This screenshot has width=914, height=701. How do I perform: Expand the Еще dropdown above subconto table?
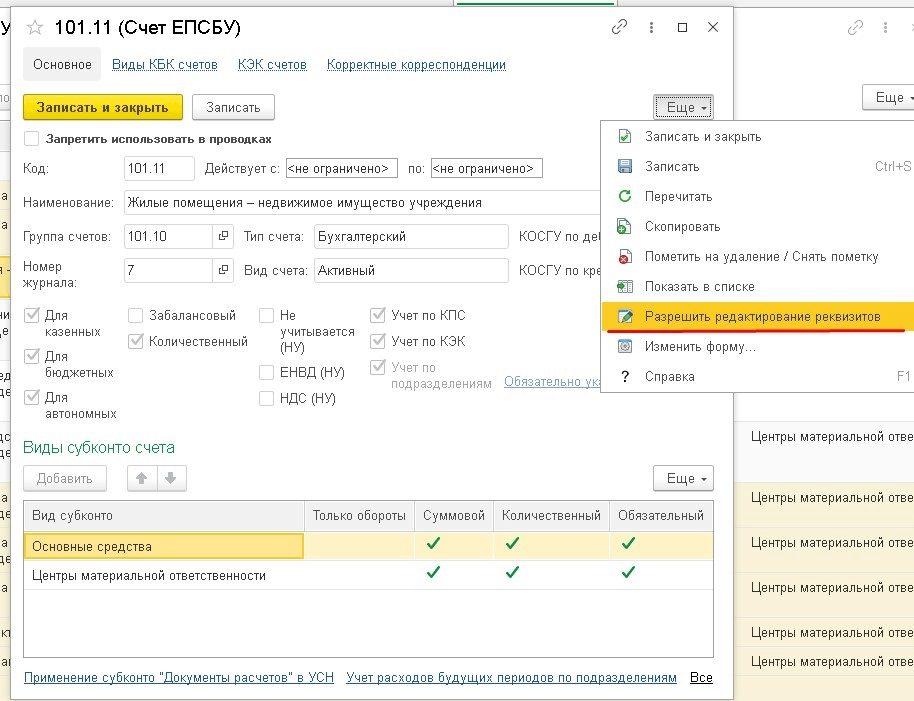[x=683, y=478]
